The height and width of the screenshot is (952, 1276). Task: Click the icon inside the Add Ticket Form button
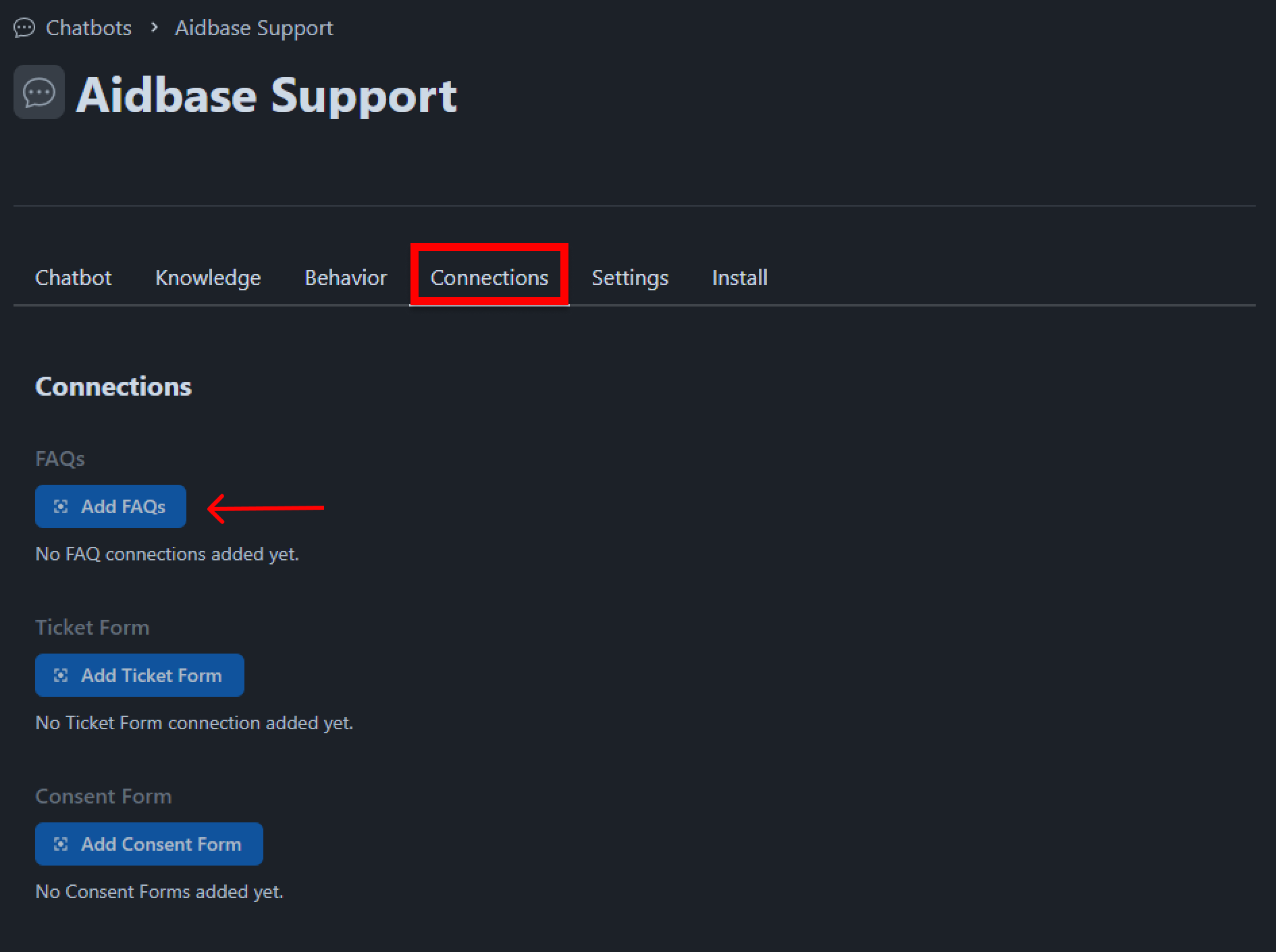coord(61,675)
